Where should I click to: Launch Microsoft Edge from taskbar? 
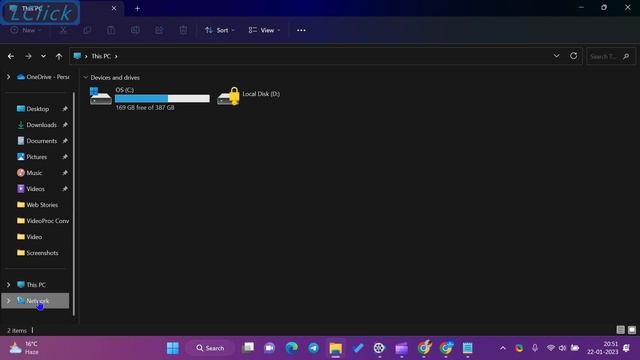[x=291, y=348]
